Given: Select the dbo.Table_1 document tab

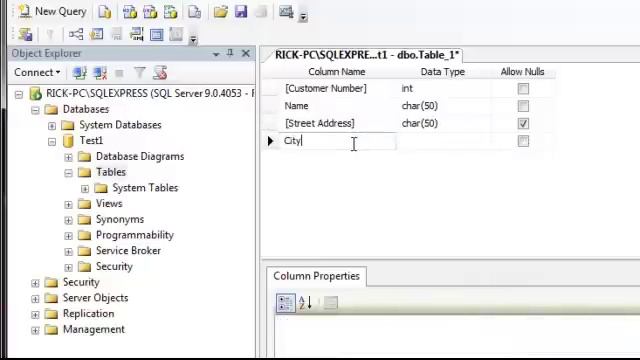Looking at the screenshot, I should click(367, 55).
